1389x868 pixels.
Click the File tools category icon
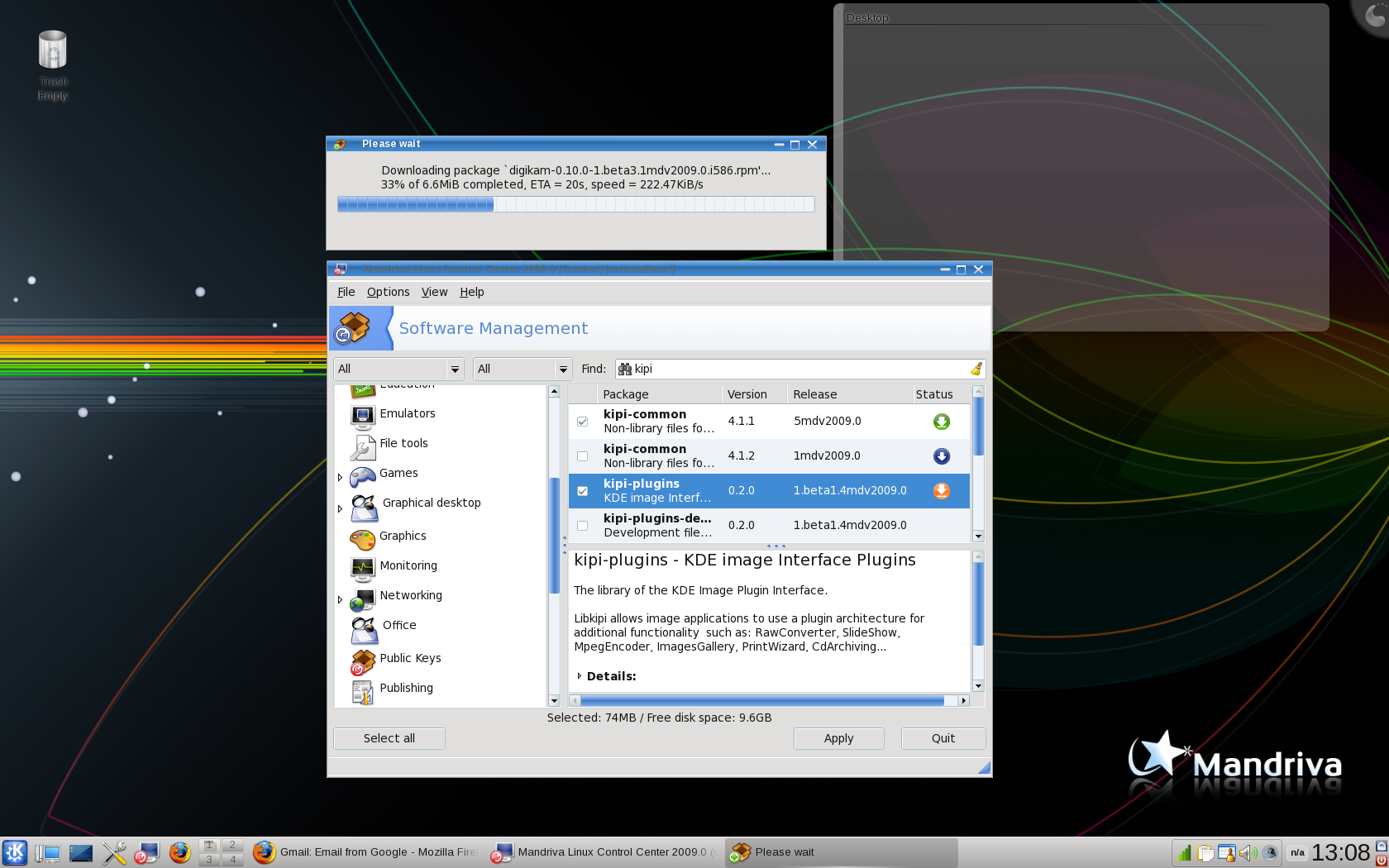362,446
